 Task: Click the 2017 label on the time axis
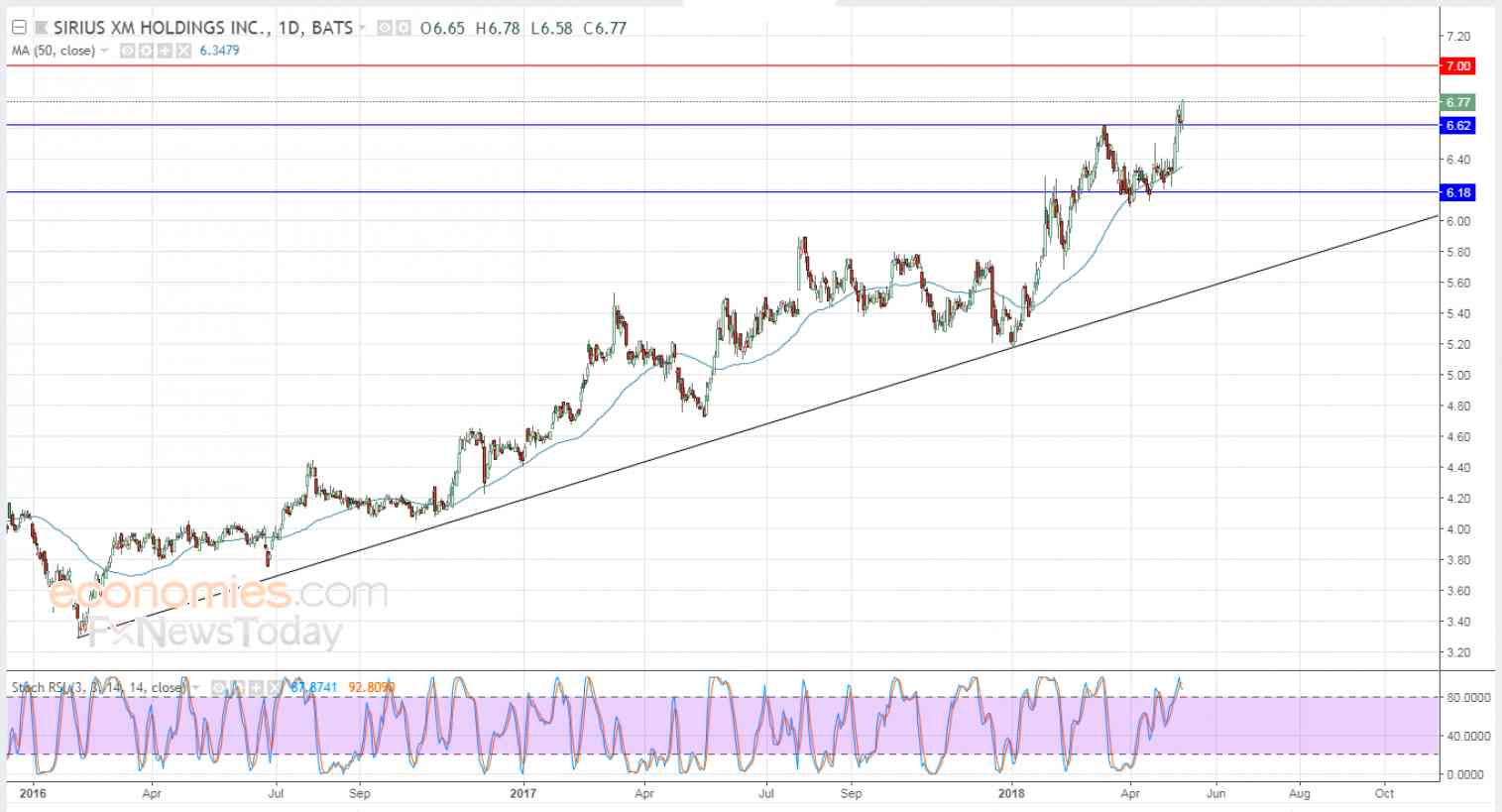(522, 793)
